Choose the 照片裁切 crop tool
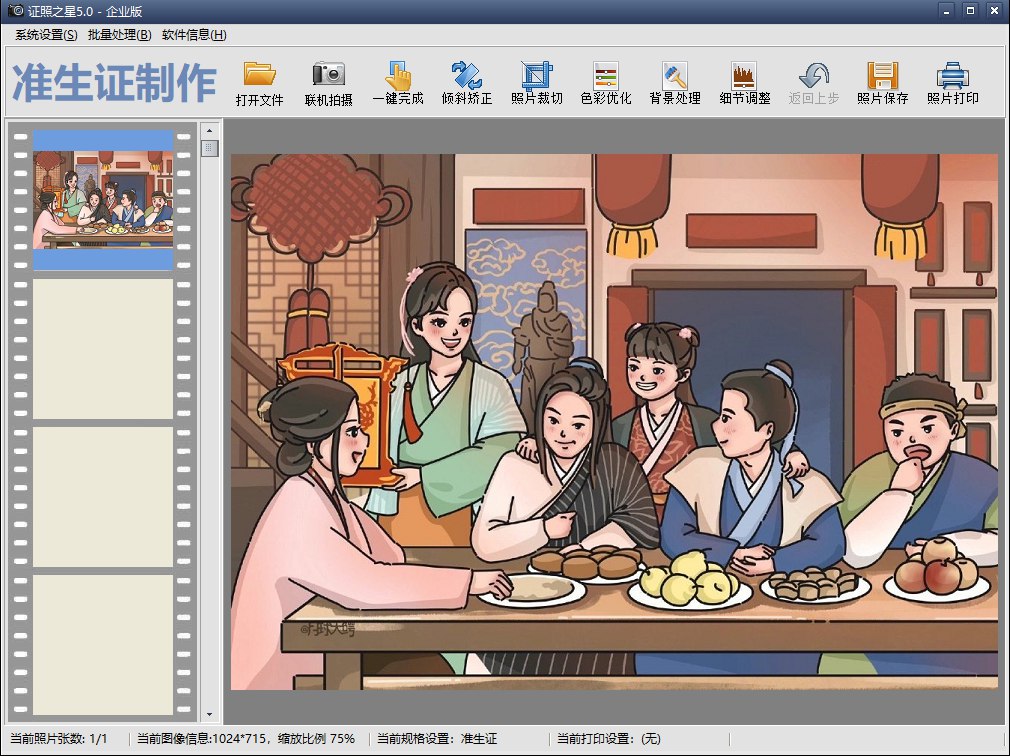Viewport: 1010px width, 756px height. 537,75
